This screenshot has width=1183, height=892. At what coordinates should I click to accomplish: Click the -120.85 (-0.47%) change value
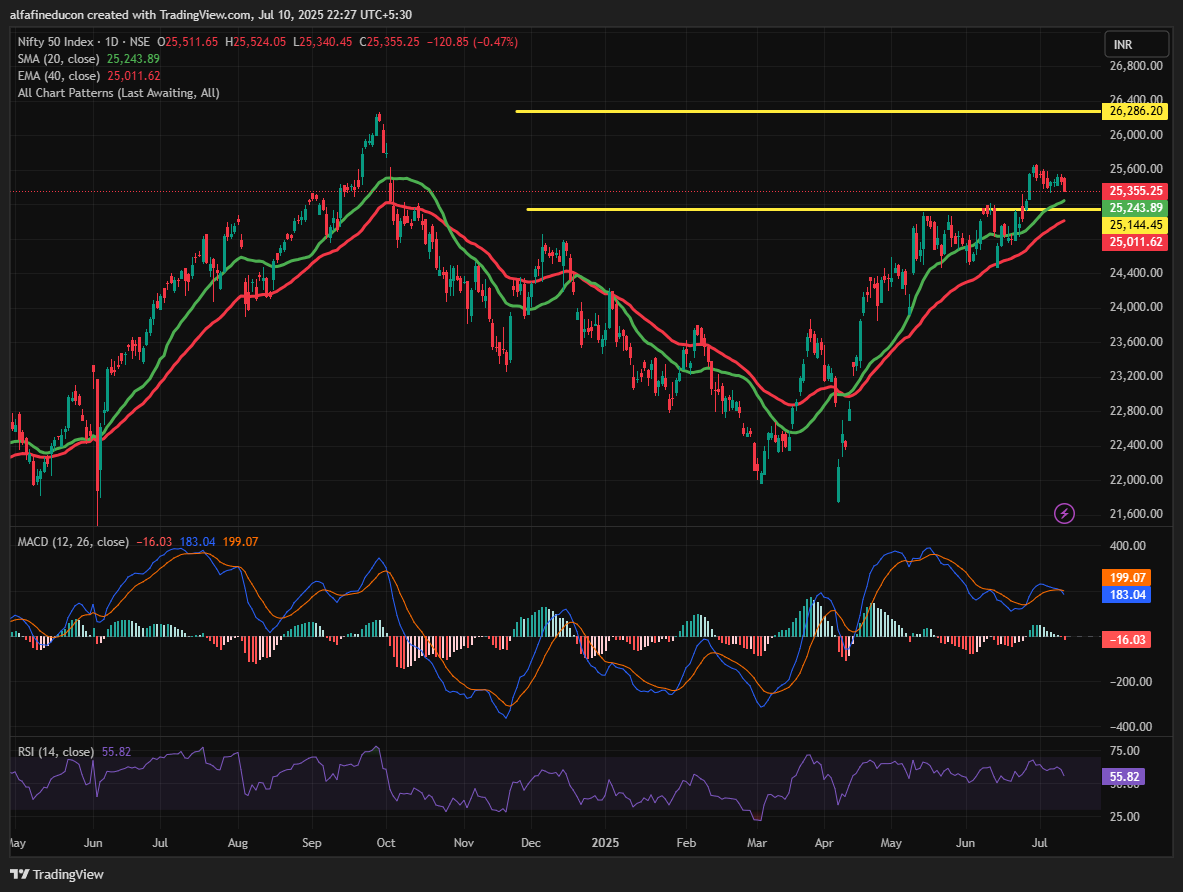coord(472,42)
